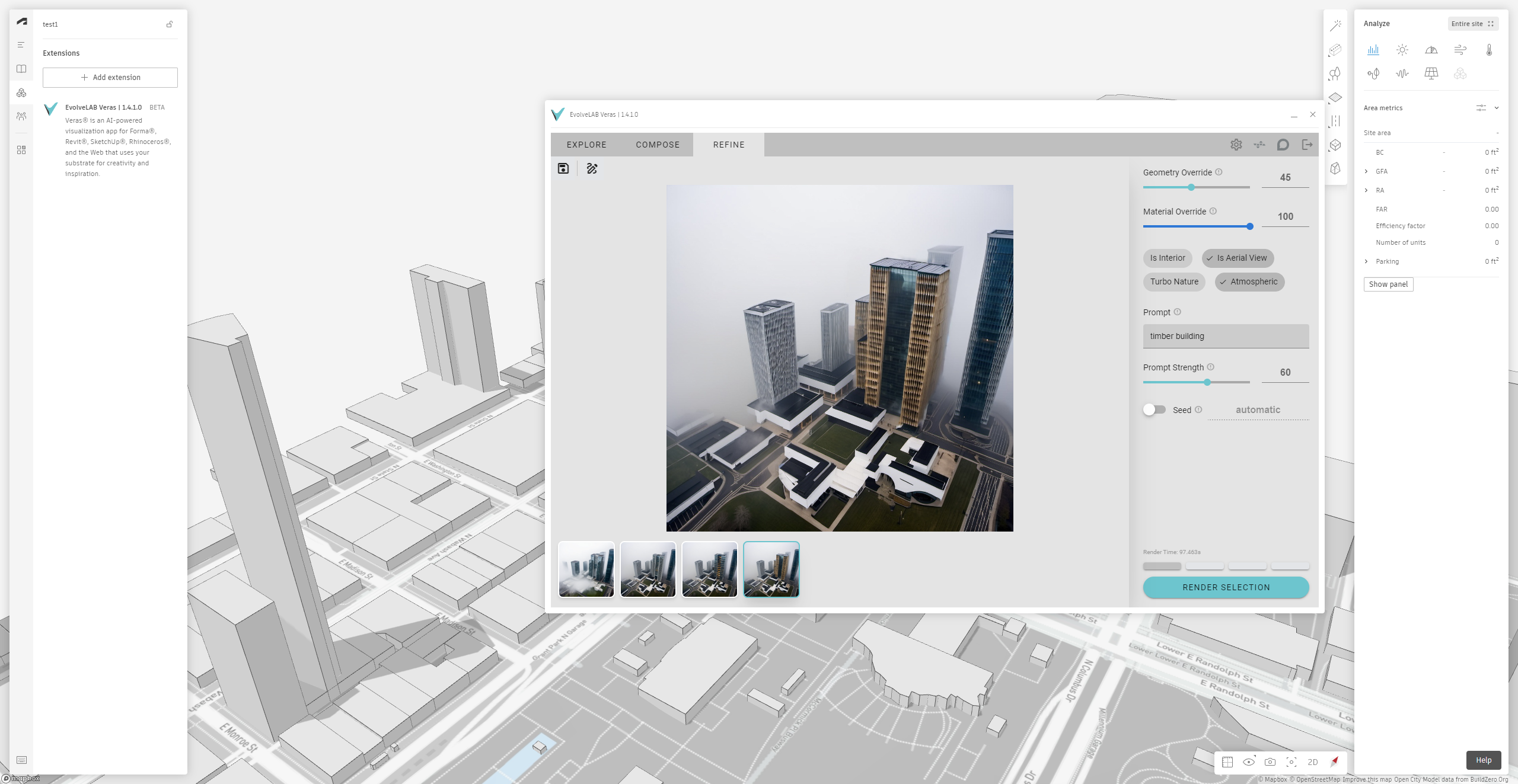Switch to the COMPOSE tab
1518x784 pixels.
(x=658, y=145)
